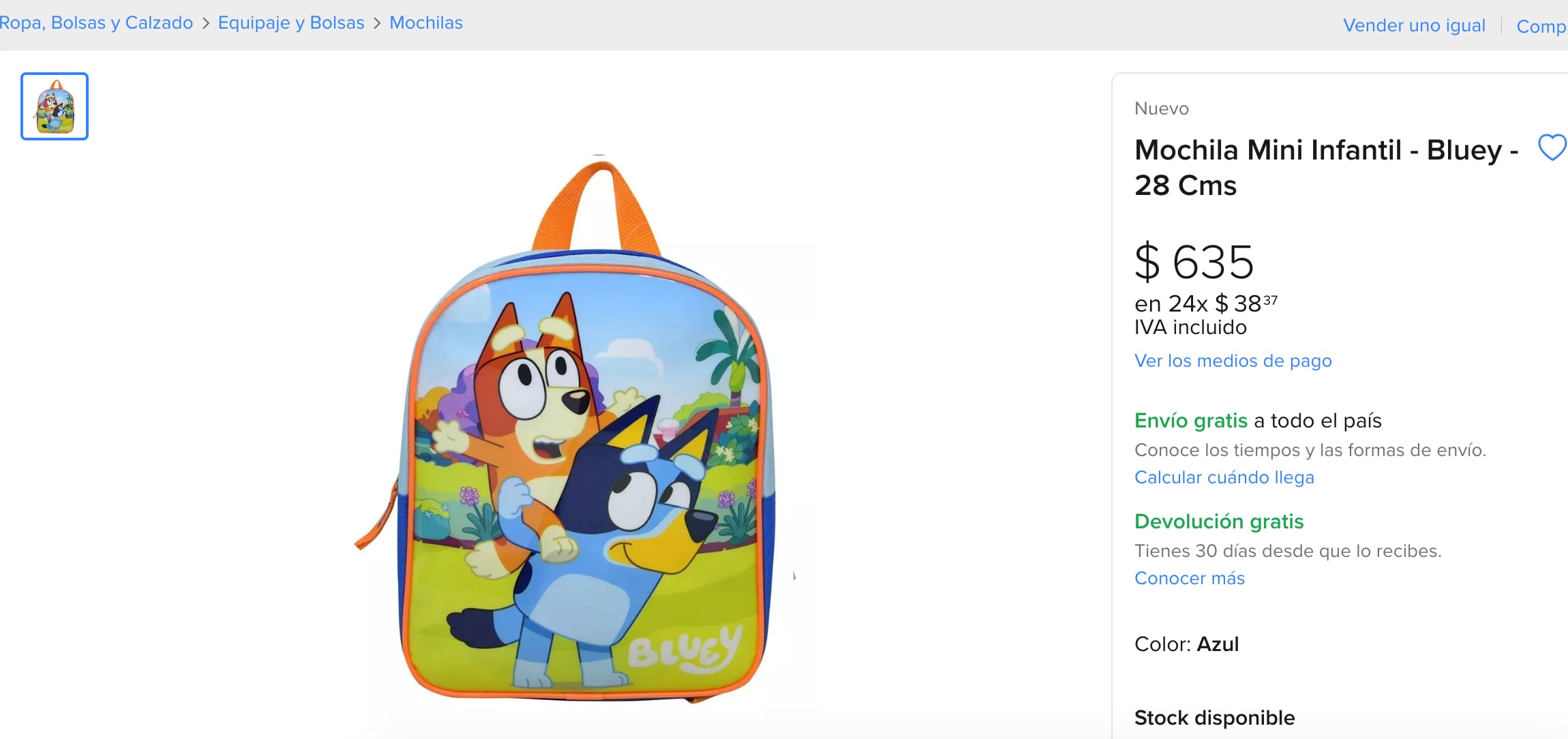Click the 'Devolución gratis' heading
1568x739 pixels.
click(x=1220, y=522)
